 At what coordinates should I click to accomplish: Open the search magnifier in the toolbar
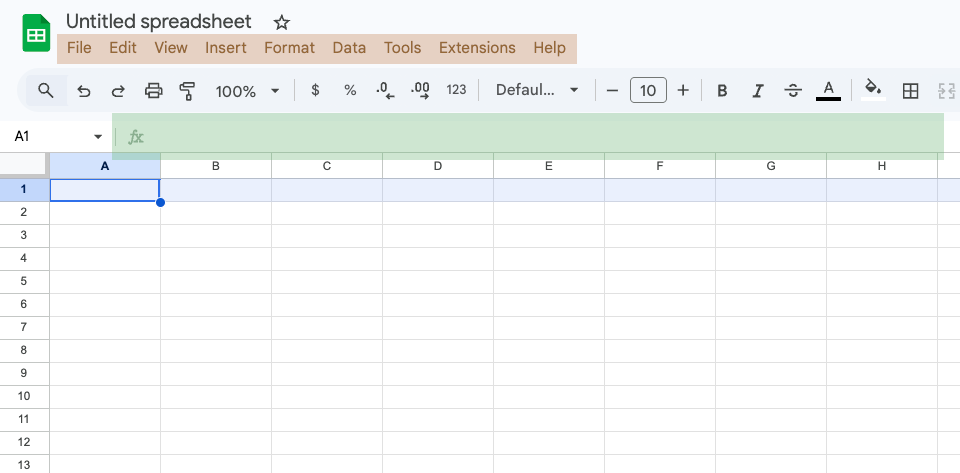click(x=46, y=91)
